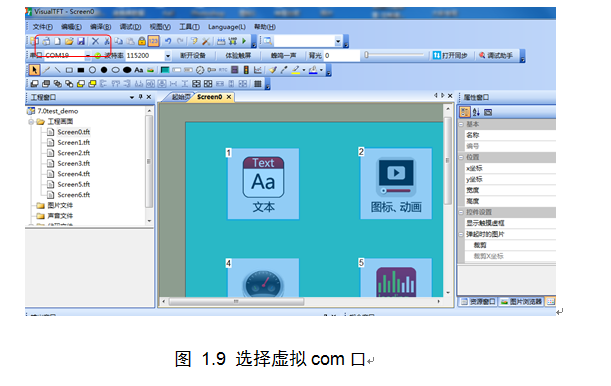This screenshot has width=611, height=386.
Task: Open the Language(L) menu
Action: [227, 27]
